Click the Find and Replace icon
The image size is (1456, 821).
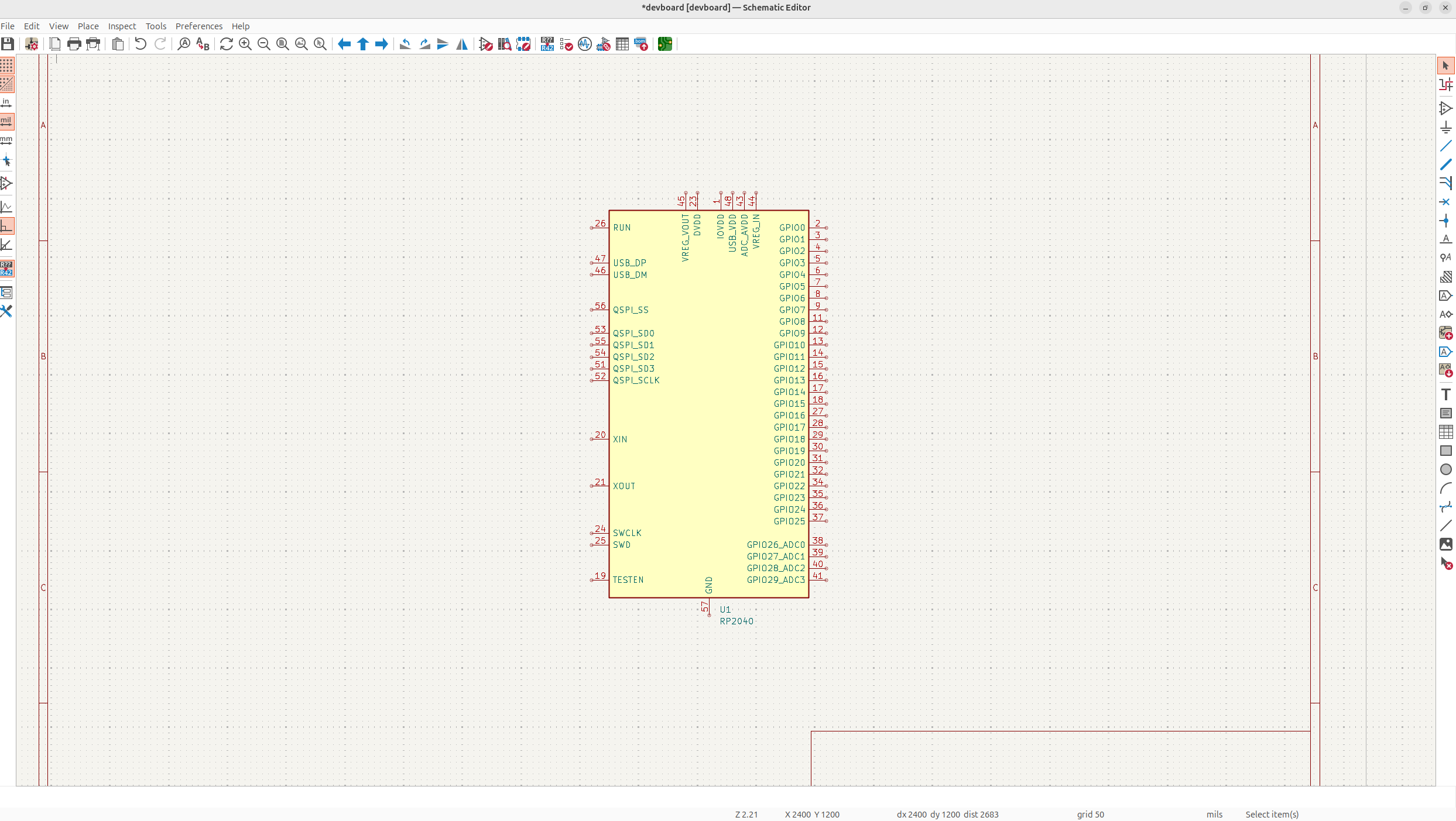[x=203, y=44]
